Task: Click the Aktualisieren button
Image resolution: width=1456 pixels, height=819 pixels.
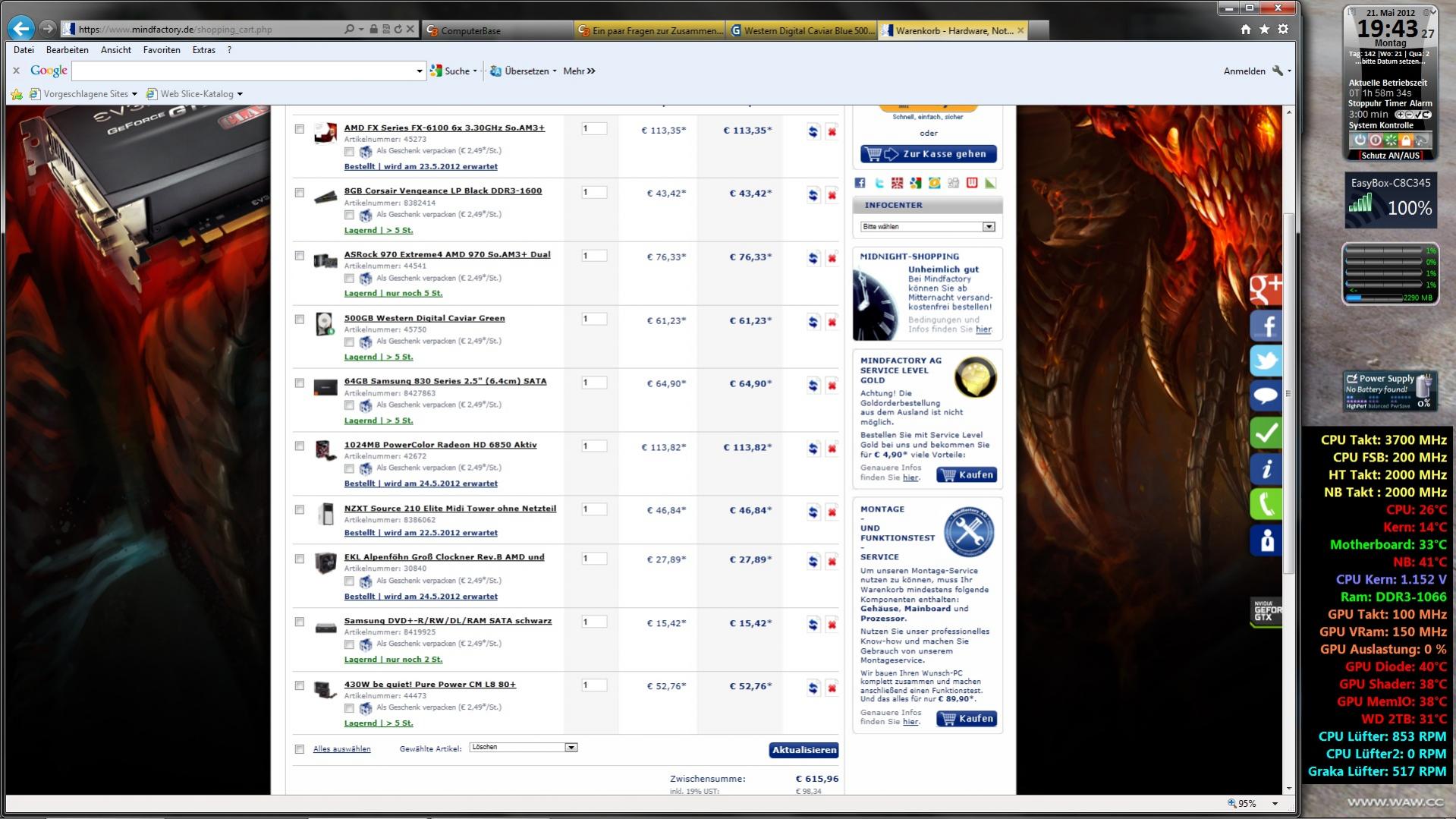Action: tap(803, 750)
